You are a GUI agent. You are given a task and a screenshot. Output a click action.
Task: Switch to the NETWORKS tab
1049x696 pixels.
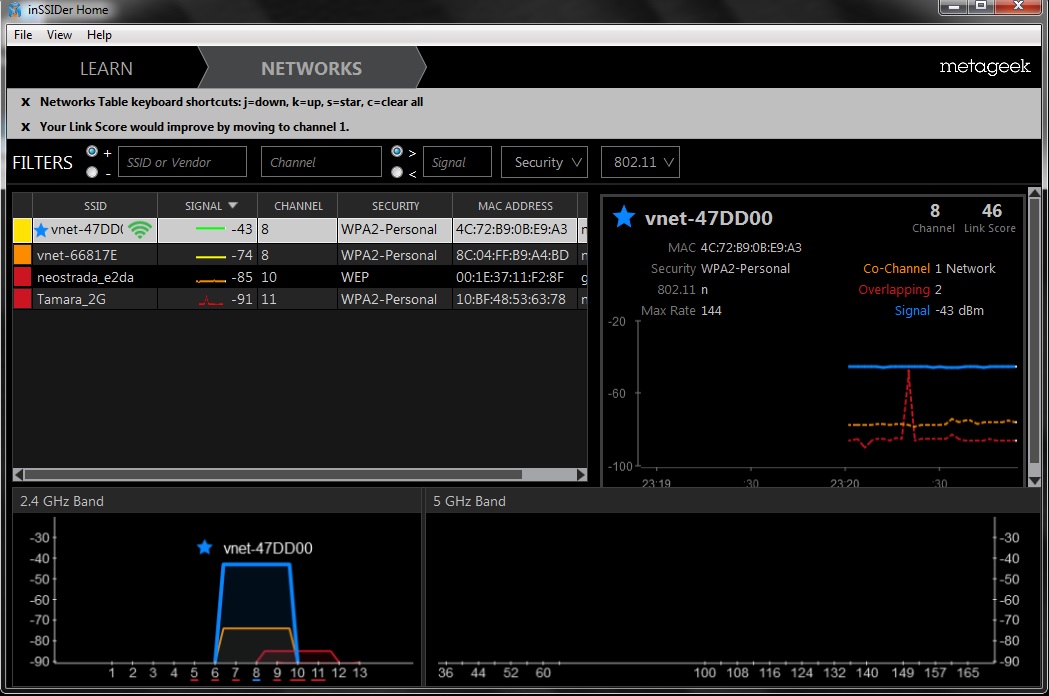pos(311,68)
